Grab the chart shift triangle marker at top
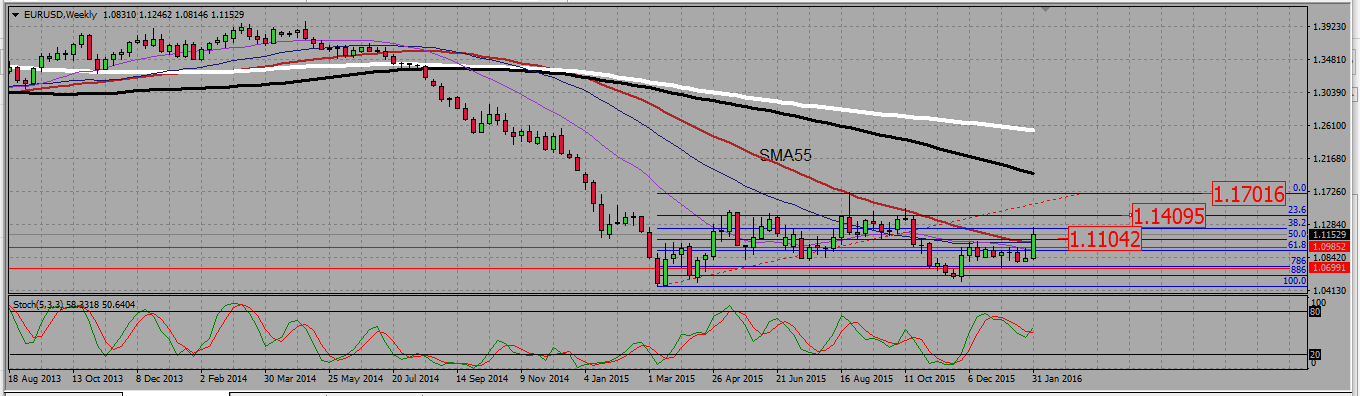 click(1046, 10)
